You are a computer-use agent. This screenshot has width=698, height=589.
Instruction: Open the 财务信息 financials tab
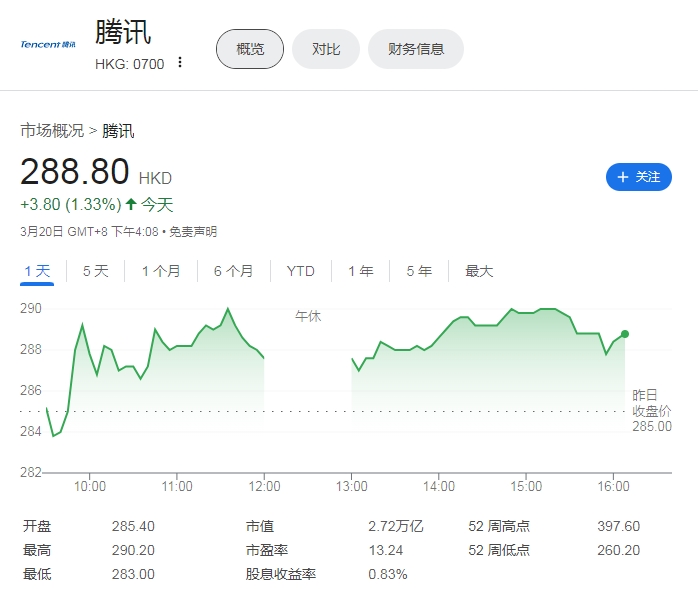(415, 49)
